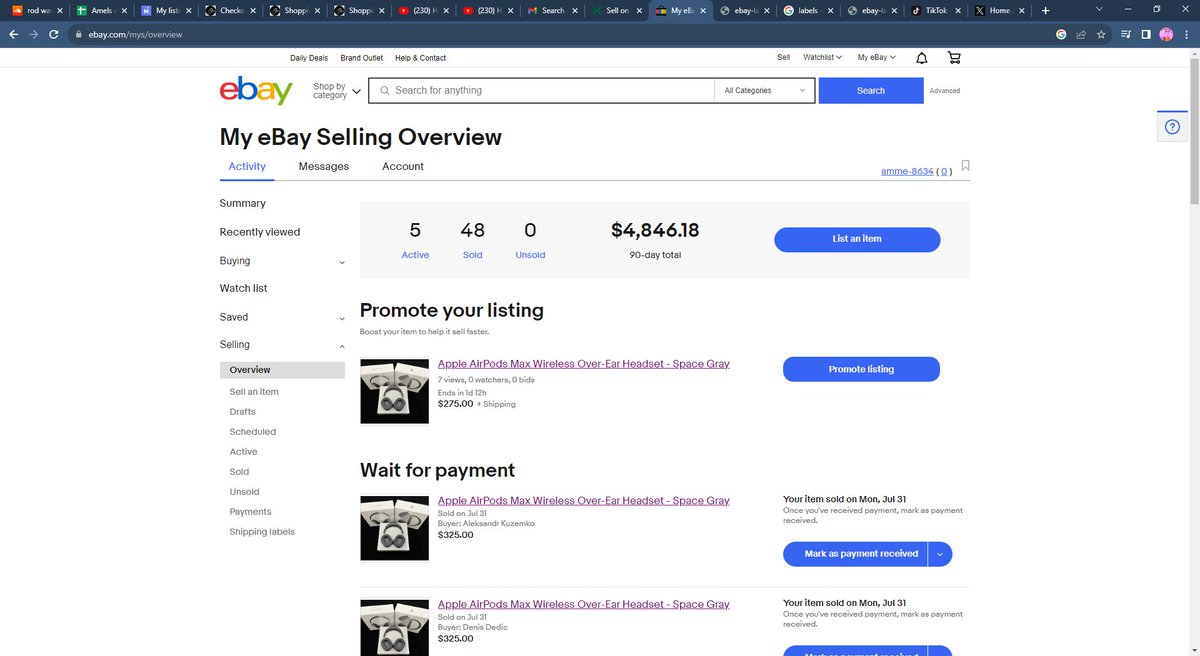Open Drafts in the Selling sidebar
Screen dimensions: 1200x656
pos(242,412)
